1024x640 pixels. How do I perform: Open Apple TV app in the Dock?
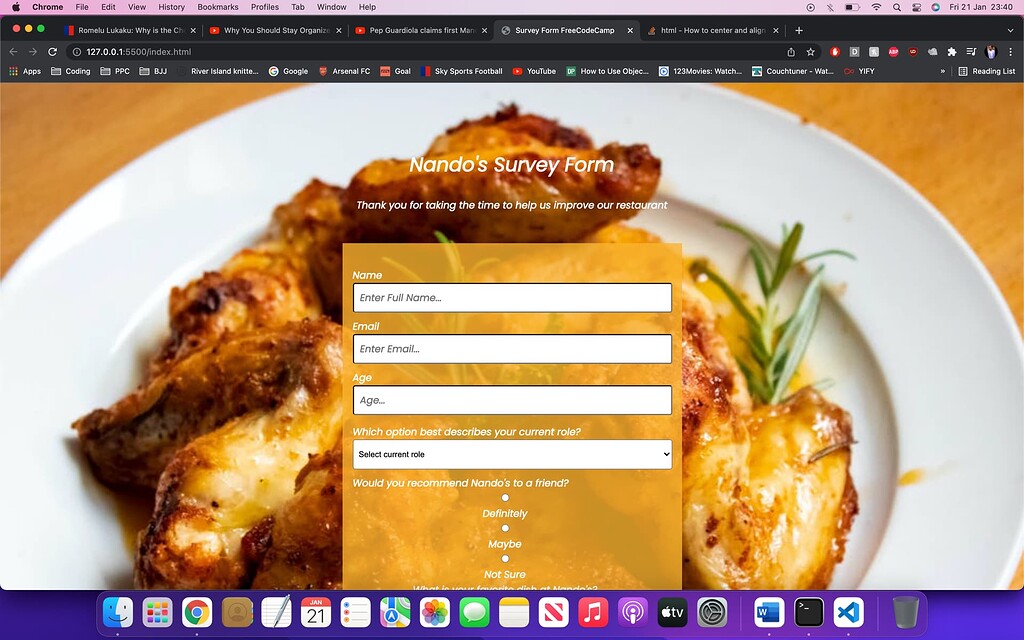click(x=672, y=613)
